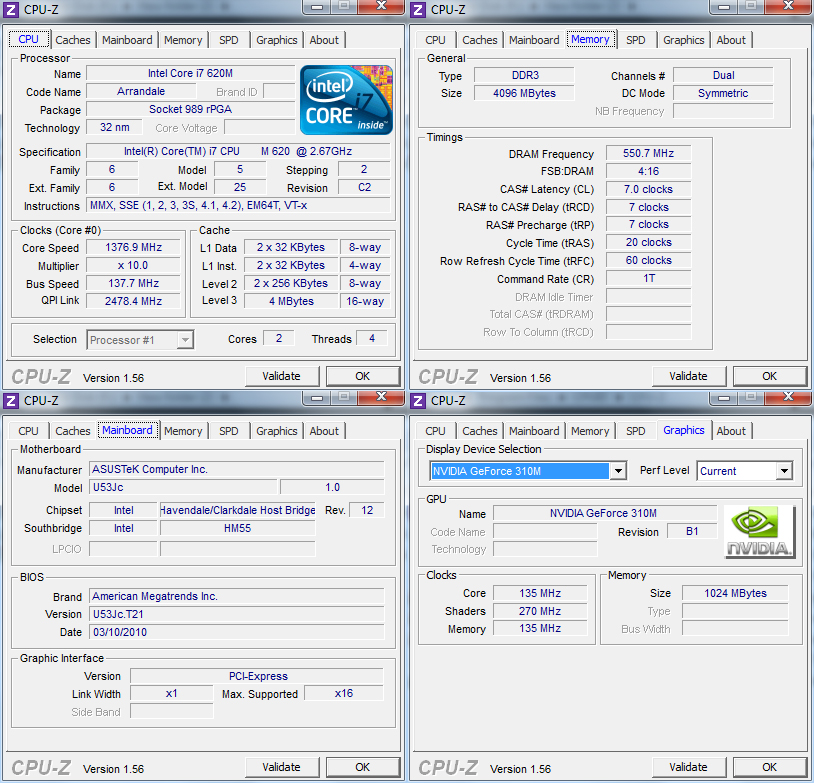
Task: Click the GPU memory size 1024 MBytes
Action: point(735,593)
